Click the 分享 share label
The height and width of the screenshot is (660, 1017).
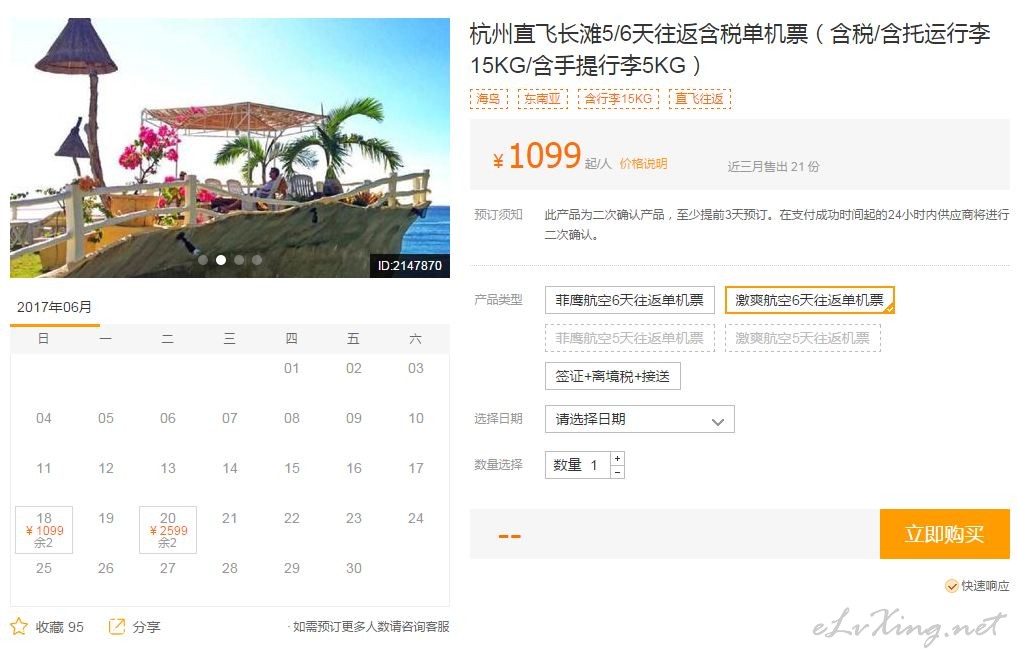pyautogui.click(x=146, y=627)
